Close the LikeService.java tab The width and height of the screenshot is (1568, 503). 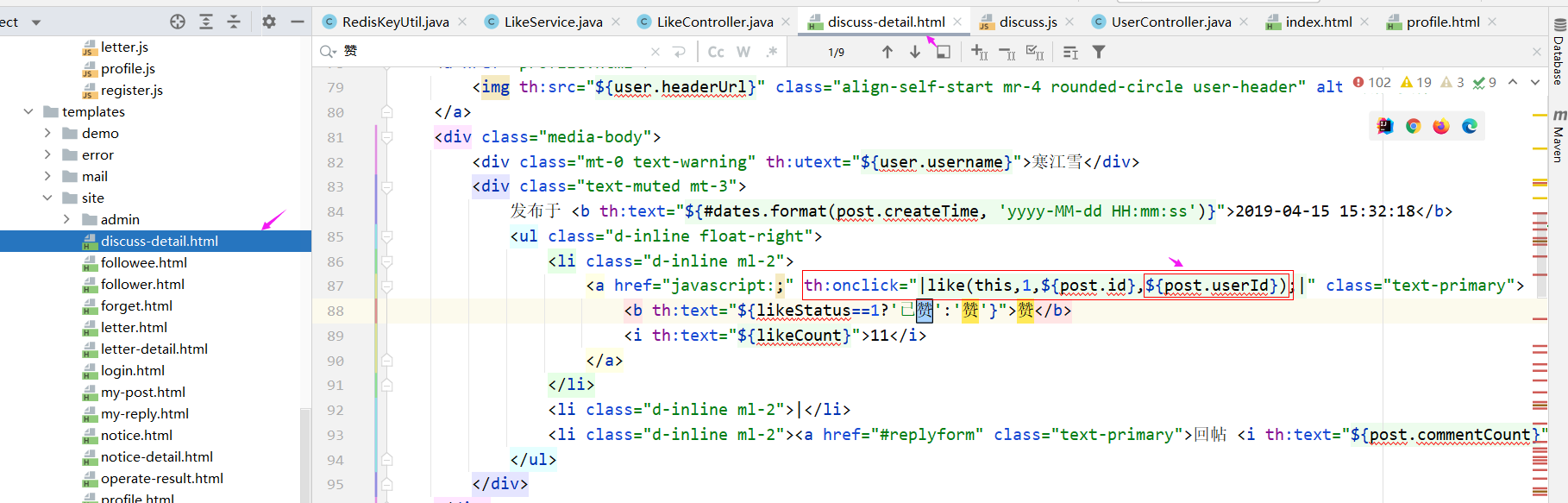click(x=616, y=22)
